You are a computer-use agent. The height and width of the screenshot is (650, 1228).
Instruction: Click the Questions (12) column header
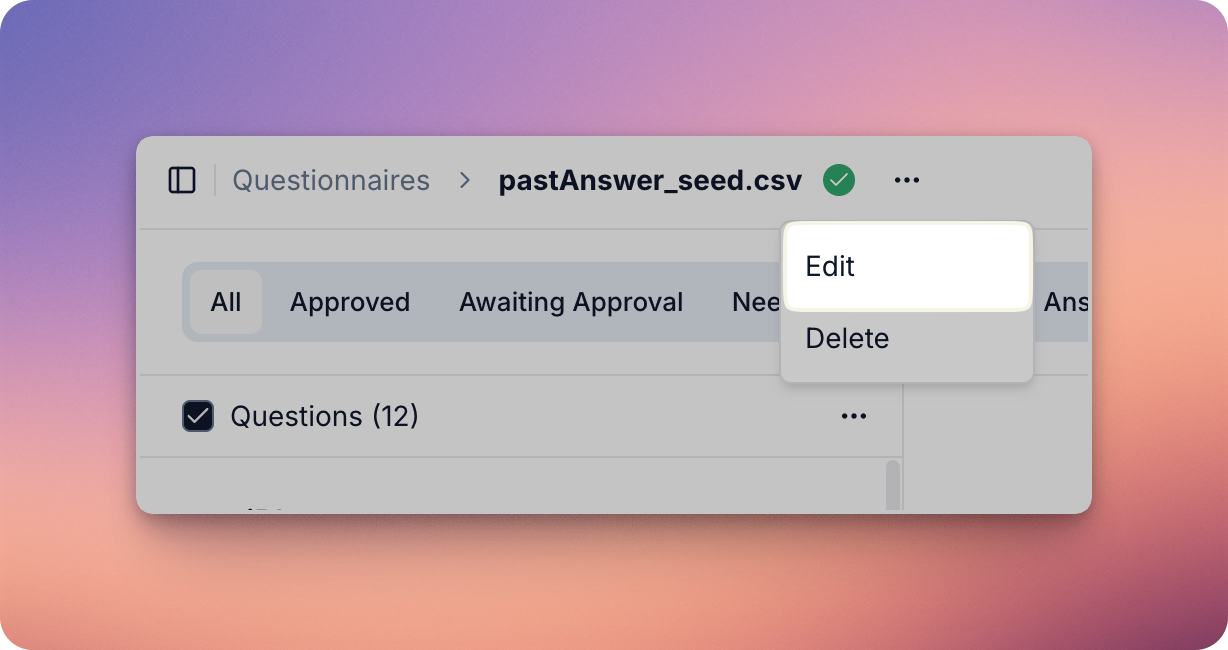coord(324,416)
